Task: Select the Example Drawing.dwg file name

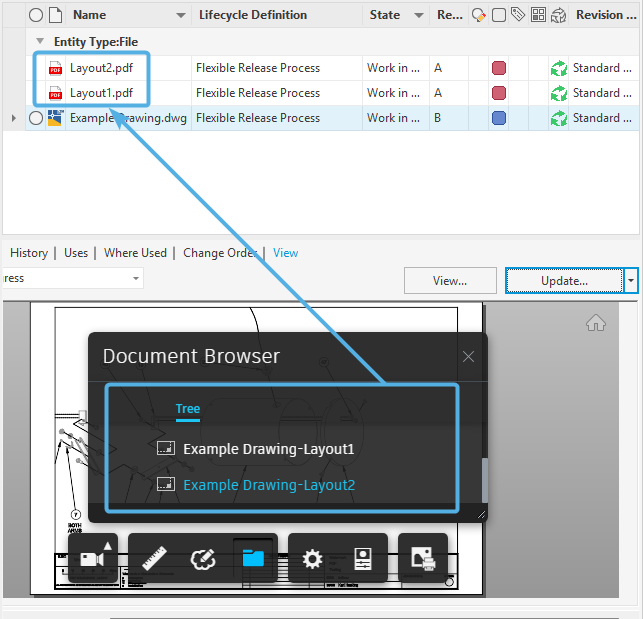Action: (128, 118)
